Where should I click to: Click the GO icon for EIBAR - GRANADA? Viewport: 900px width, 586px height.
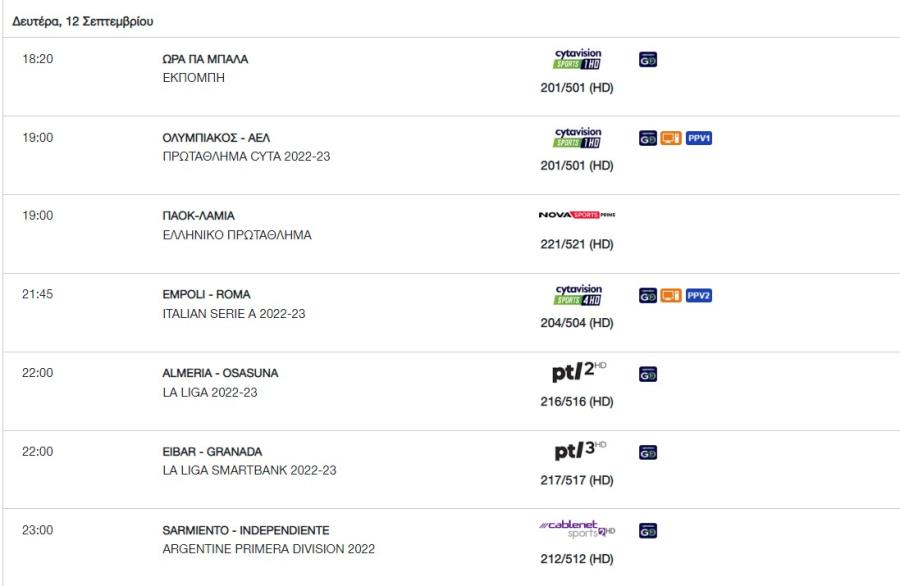click(x=647, y=452)
